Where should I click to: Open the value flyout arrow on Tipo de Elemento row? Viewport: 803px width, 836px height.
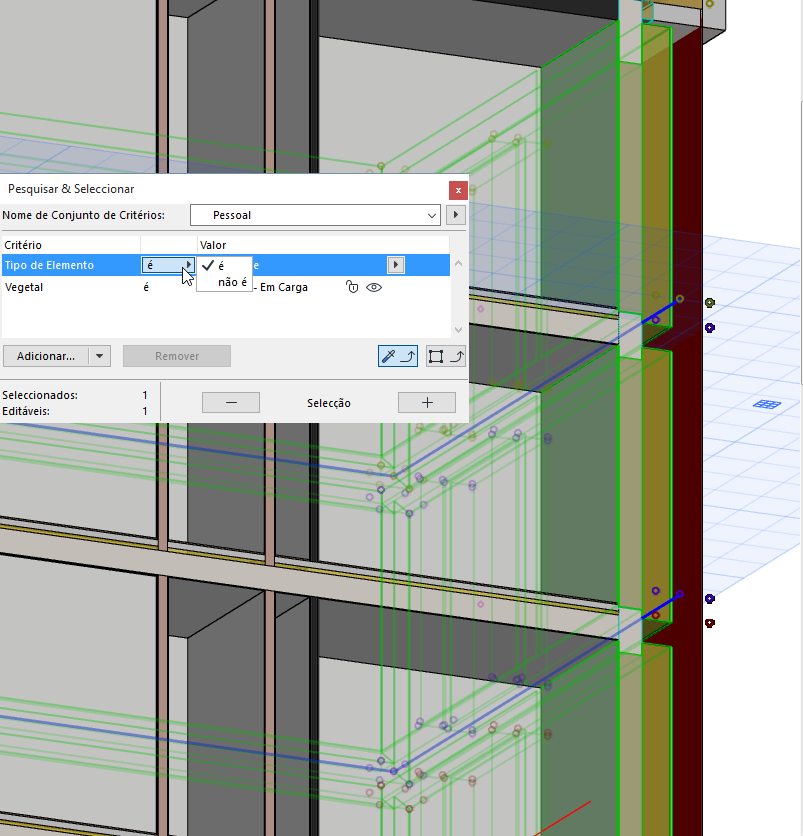[395, 264]
